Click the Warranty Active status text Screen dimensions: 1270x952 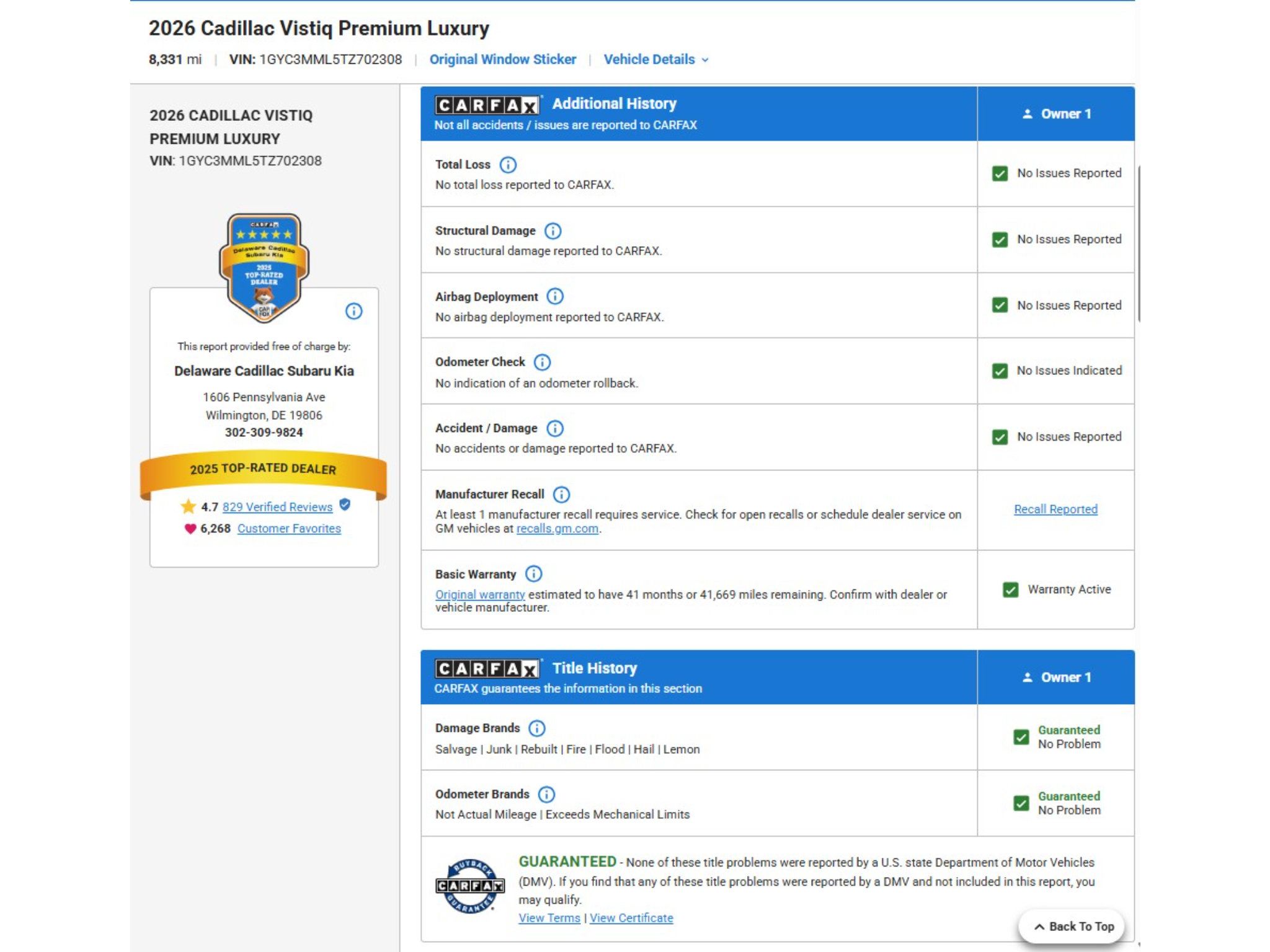(1069, 589)
